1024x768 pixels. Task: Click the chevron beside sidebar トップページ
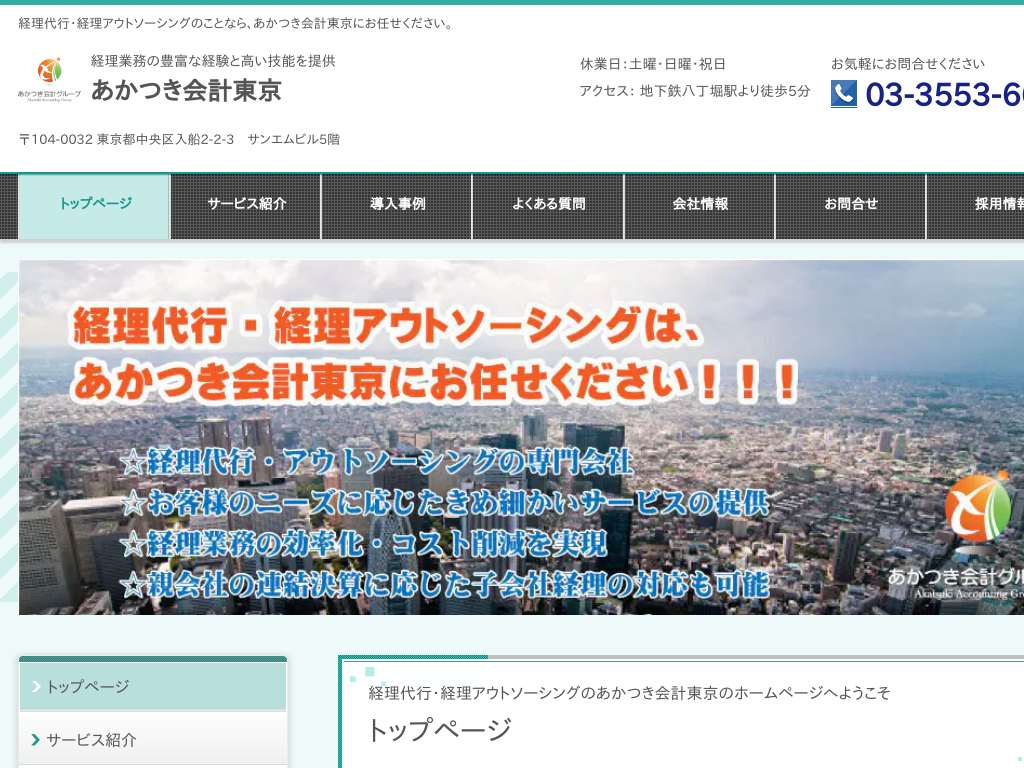(37, 686)
